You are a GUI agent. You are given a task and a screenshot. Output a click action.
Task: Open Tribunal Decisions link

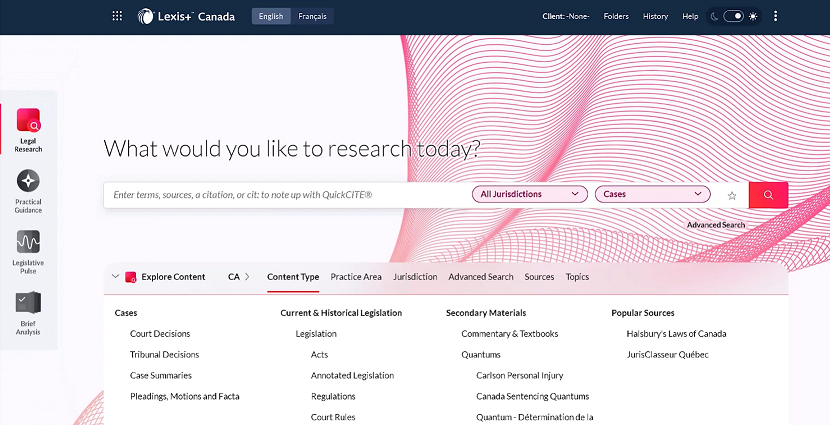point(165,355)
